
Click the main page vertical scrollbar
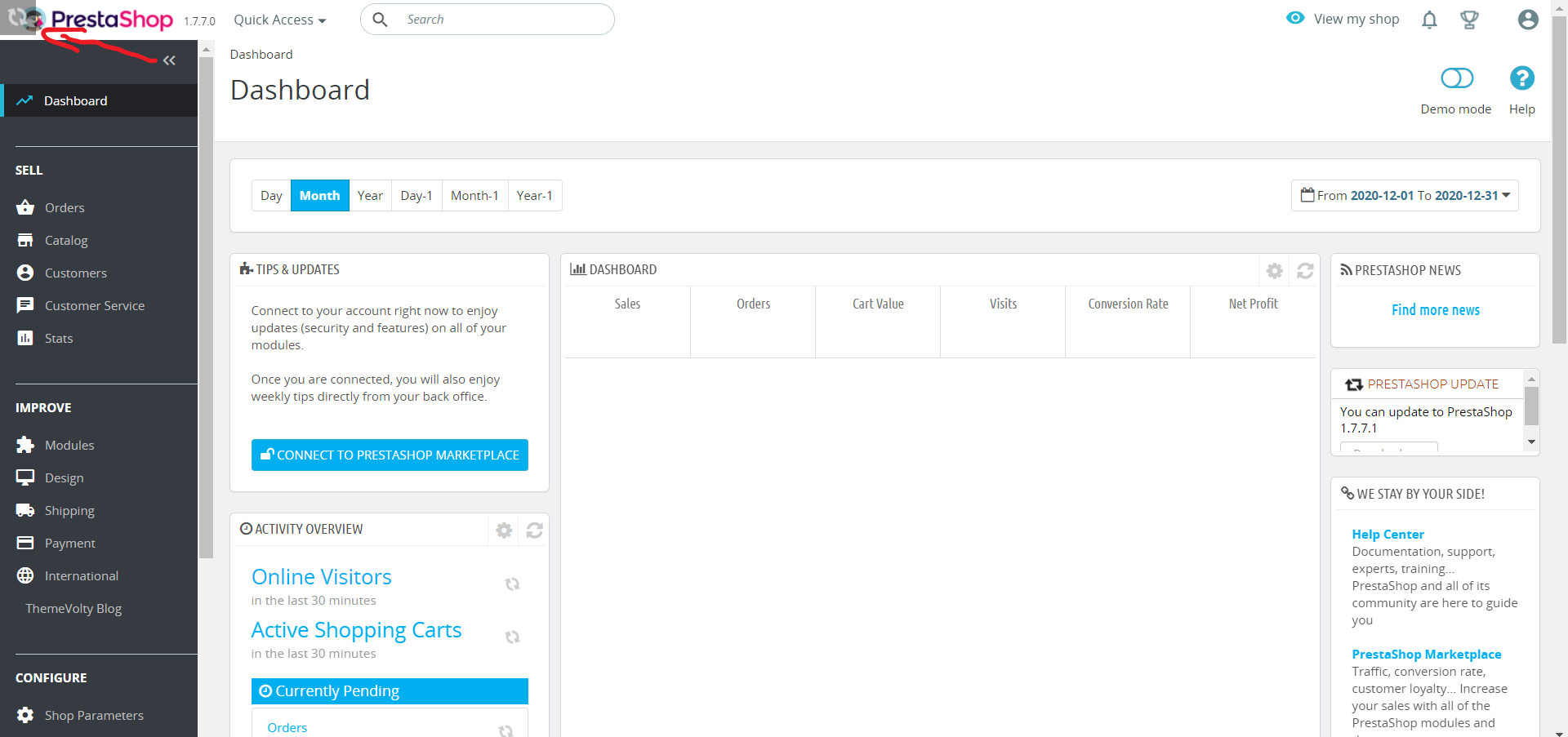(x=1560, y=180)
